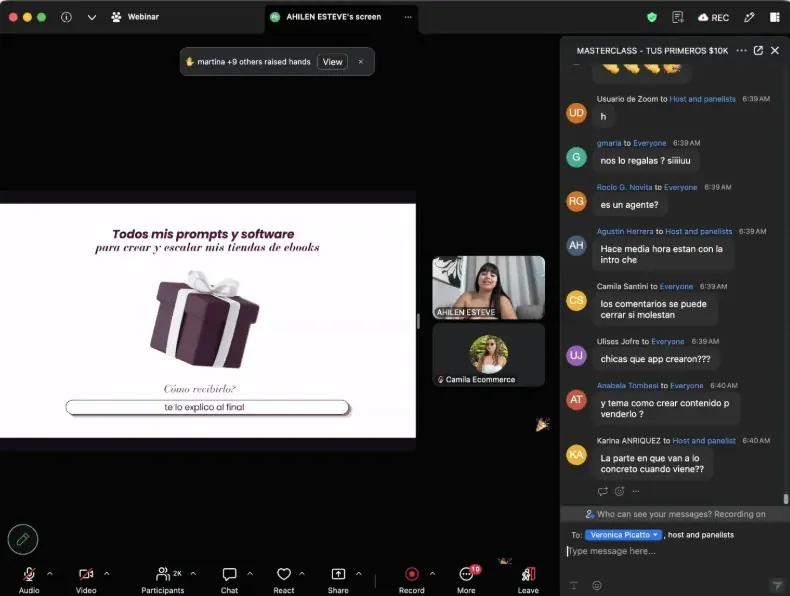Open the Veronica Picatto recipient dropdown
Image resolution: width=790 pixels, height=596 pixels.
[x=624, y=535]
